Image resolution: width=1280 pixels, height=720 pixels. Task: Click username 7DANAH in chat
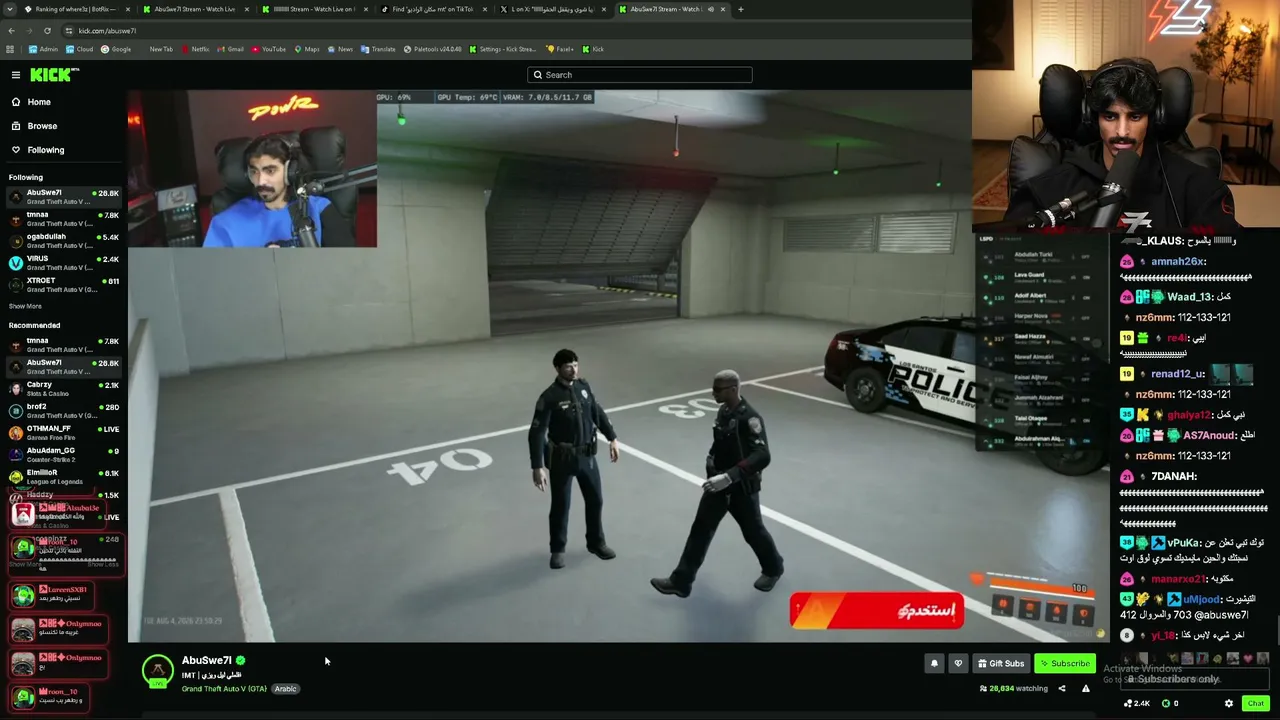(1174, 476)
